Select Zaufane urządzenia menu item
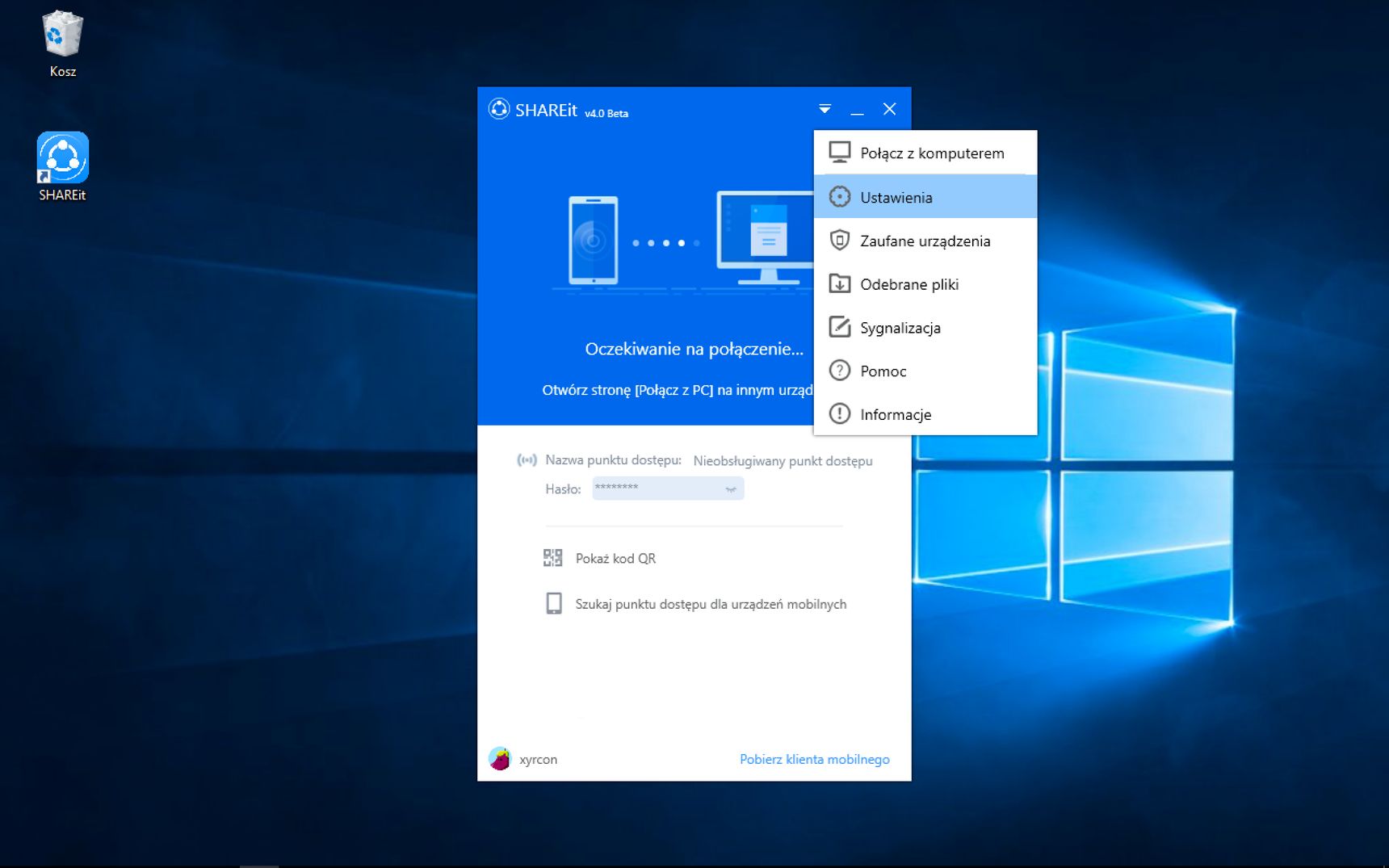The width and height of the screenshot is (1389, 868). (x=925, y=240)
